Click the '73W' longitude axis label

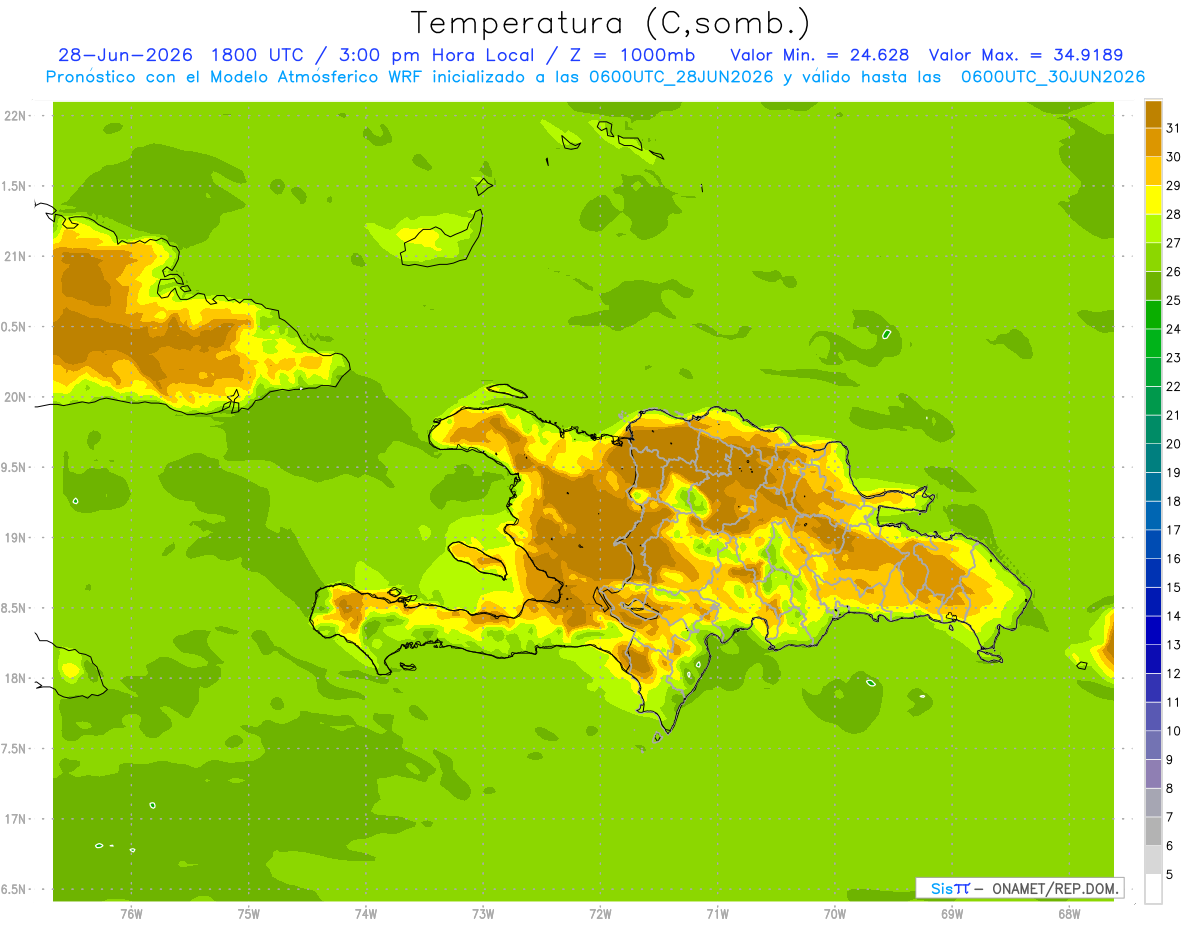(483, 913)
